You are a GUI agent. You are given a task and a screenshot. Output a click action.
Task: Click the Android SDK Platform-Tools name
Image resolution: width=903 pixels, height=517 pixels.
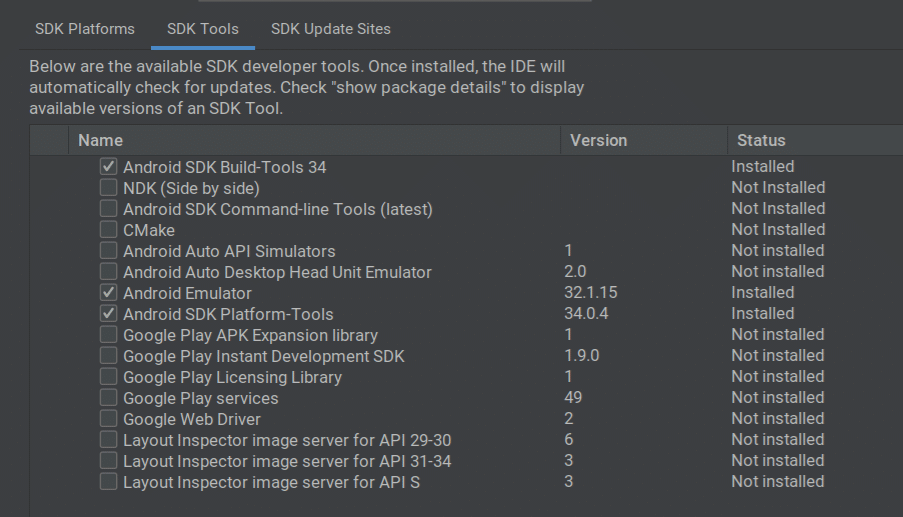tap(228, 314)
